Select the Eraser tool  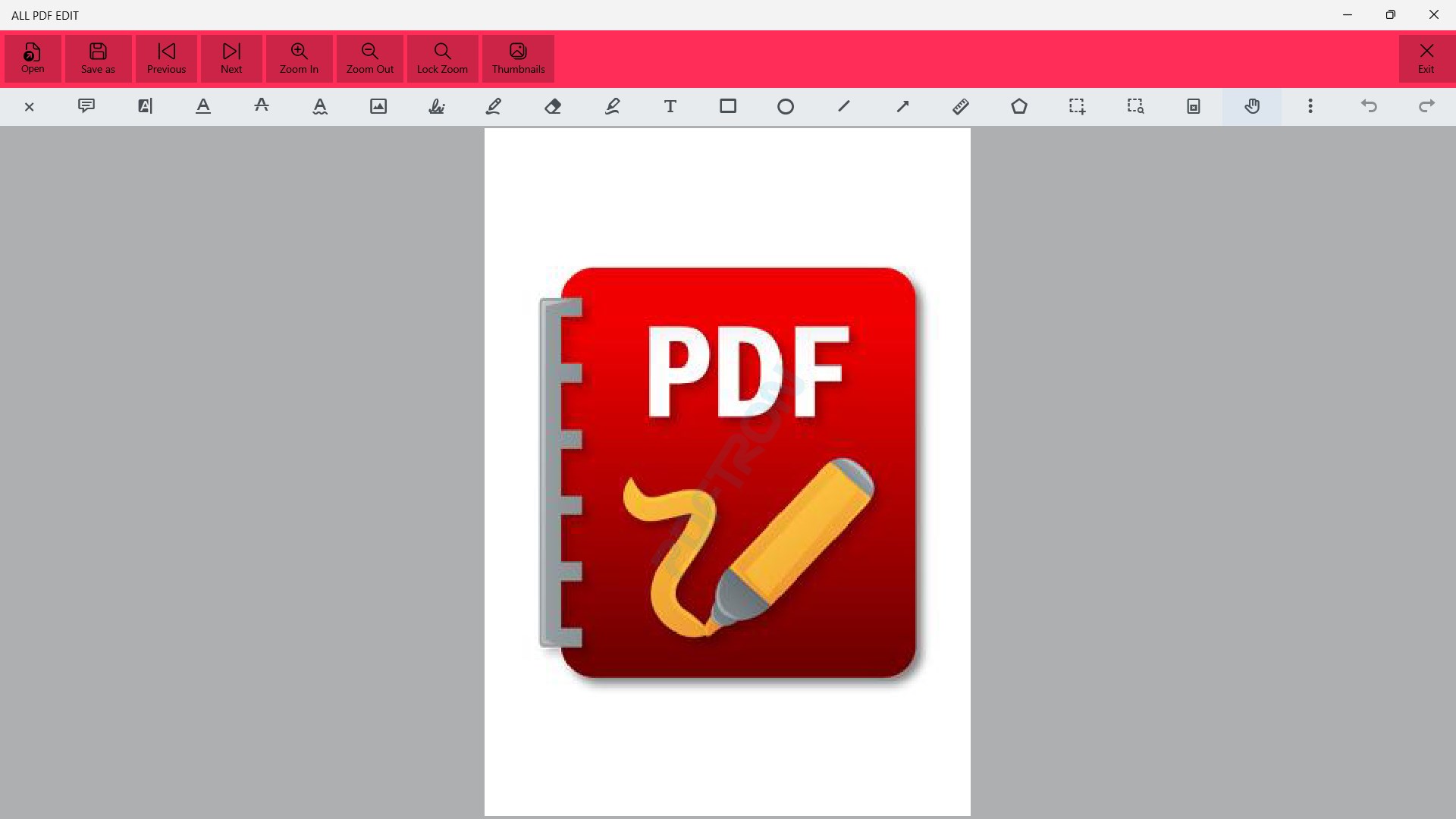554,106
